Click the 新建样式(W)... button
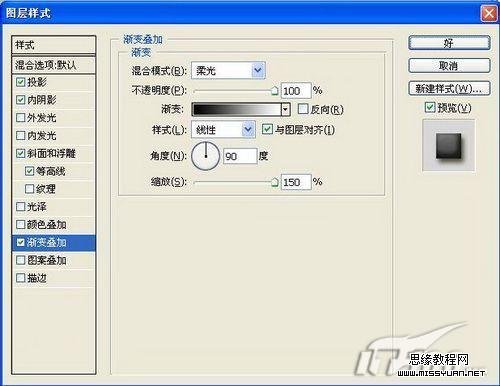Screen dimensions: 500x386 pos(449,89)
